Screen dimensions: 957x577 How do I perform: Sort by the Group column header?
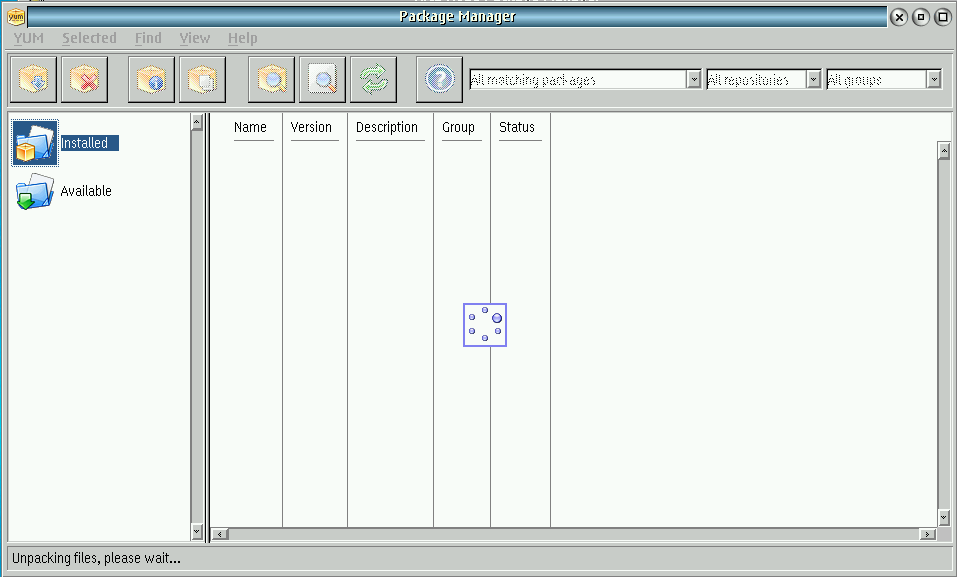coord(458,127)
